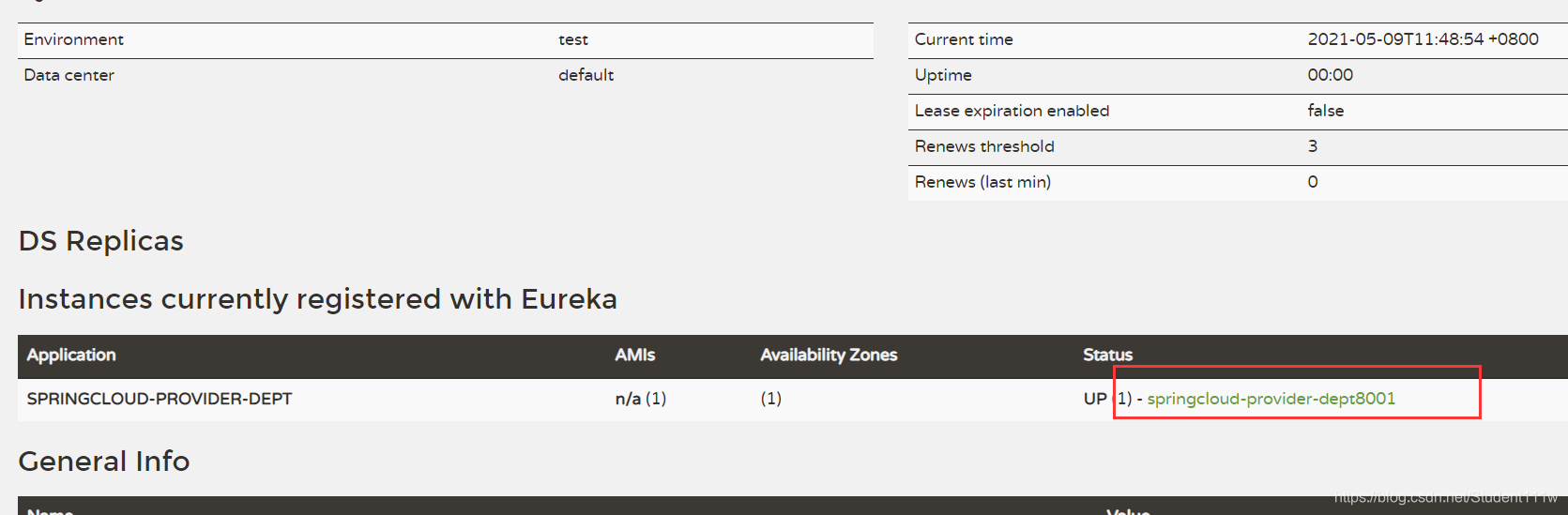
Task: Click the Availability Zones column header
Action: tap(829, 355)
